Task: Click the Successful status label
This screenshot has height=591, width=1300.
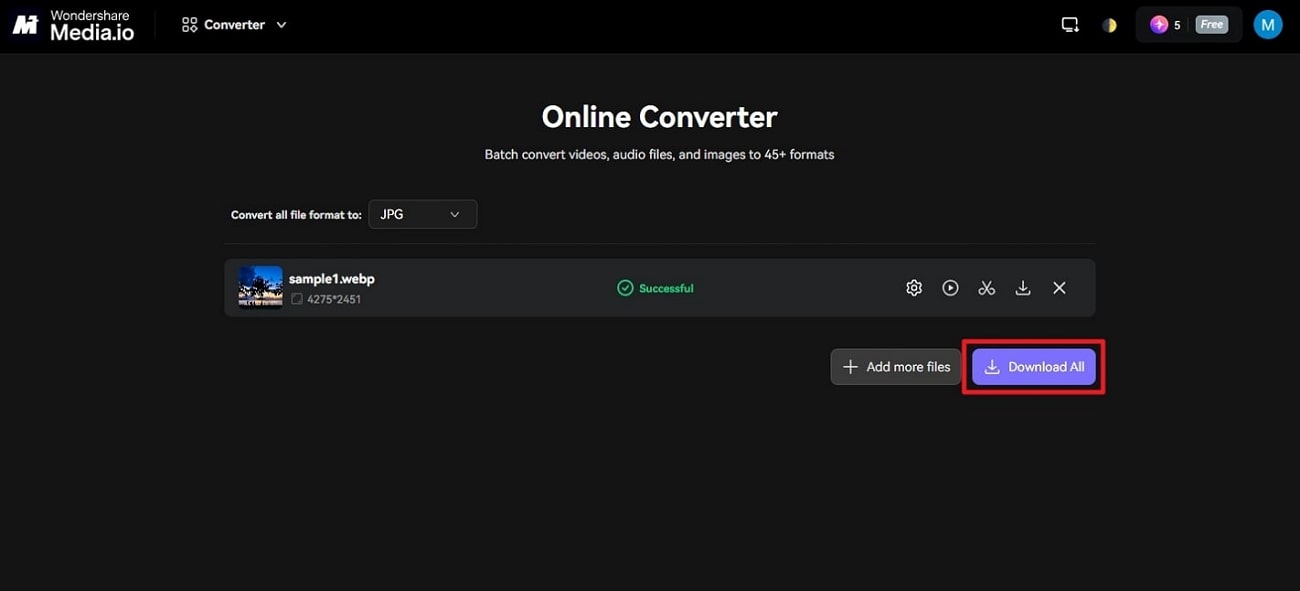Action: 655,288
